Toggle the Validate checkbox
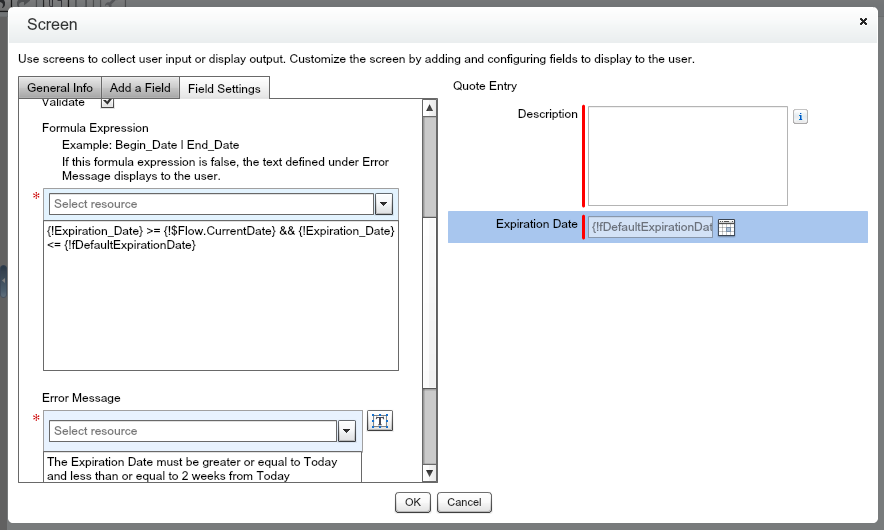884x530 pixels. [x=108, y=102]
